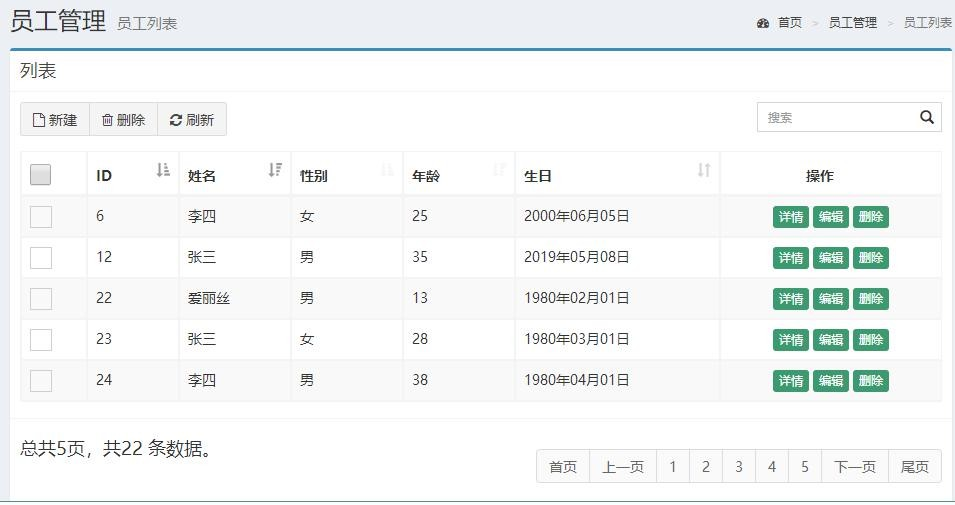Click the 新建 new employee button
Viewport: 955px width, 505px height.
coord(55,119)
